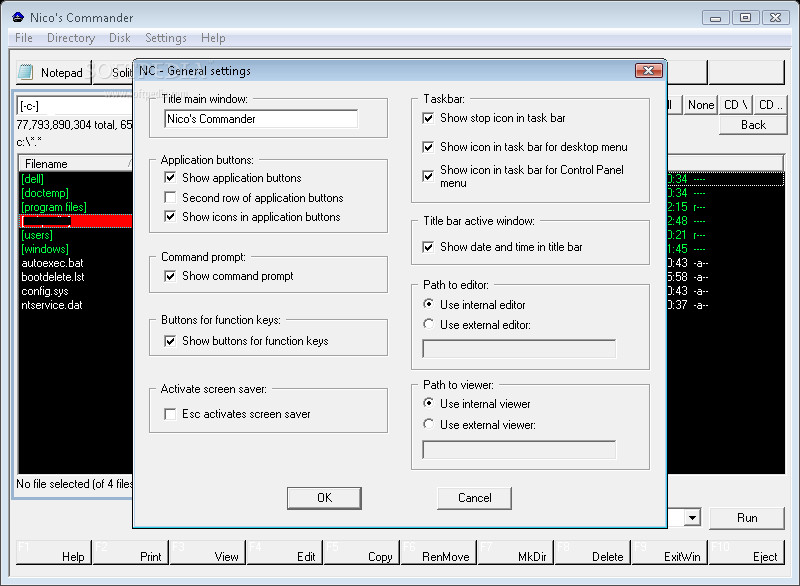
Task: Select the config.sys file
Action: pos(45,291)
